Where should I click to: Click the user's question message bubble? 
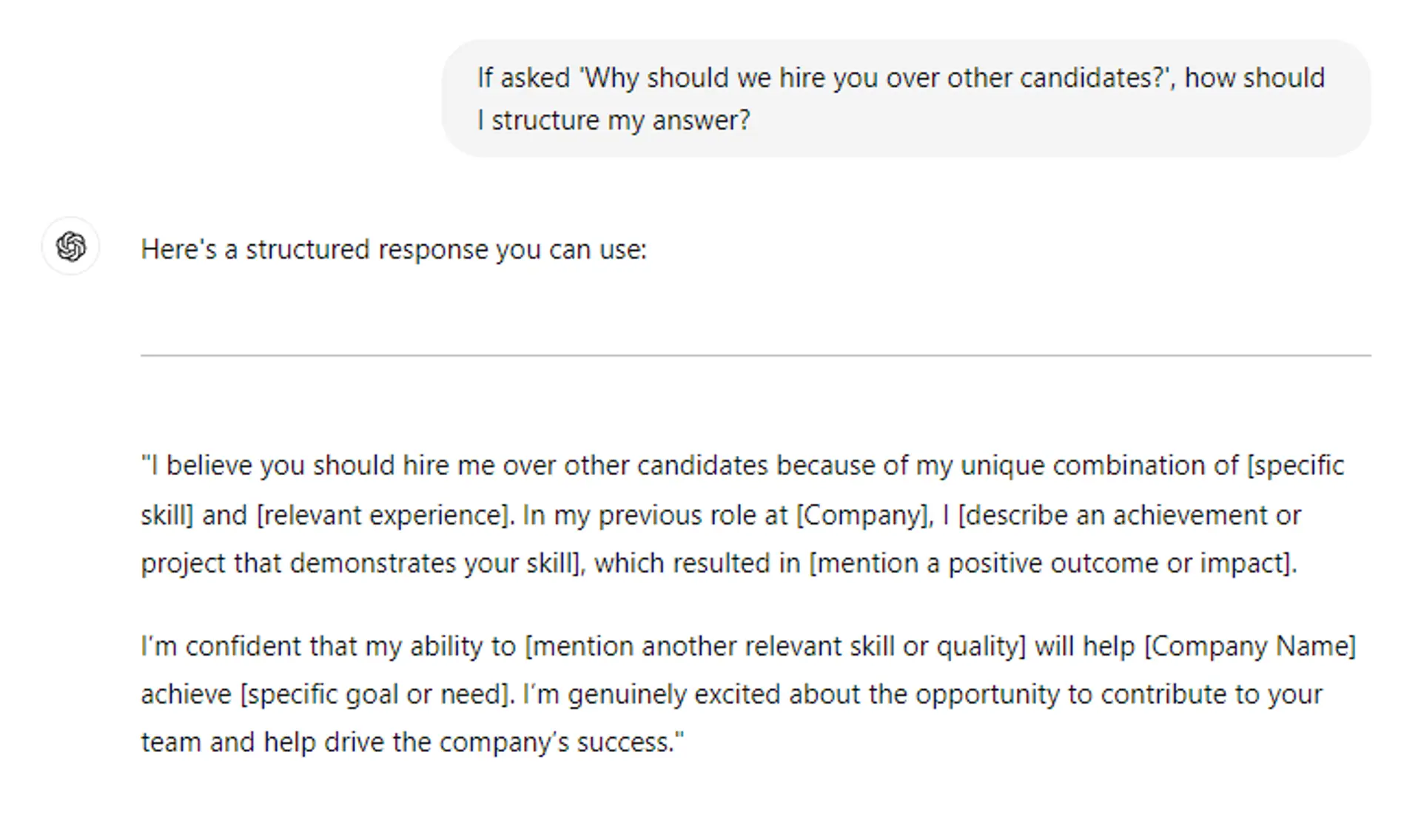tap(906, 98)
